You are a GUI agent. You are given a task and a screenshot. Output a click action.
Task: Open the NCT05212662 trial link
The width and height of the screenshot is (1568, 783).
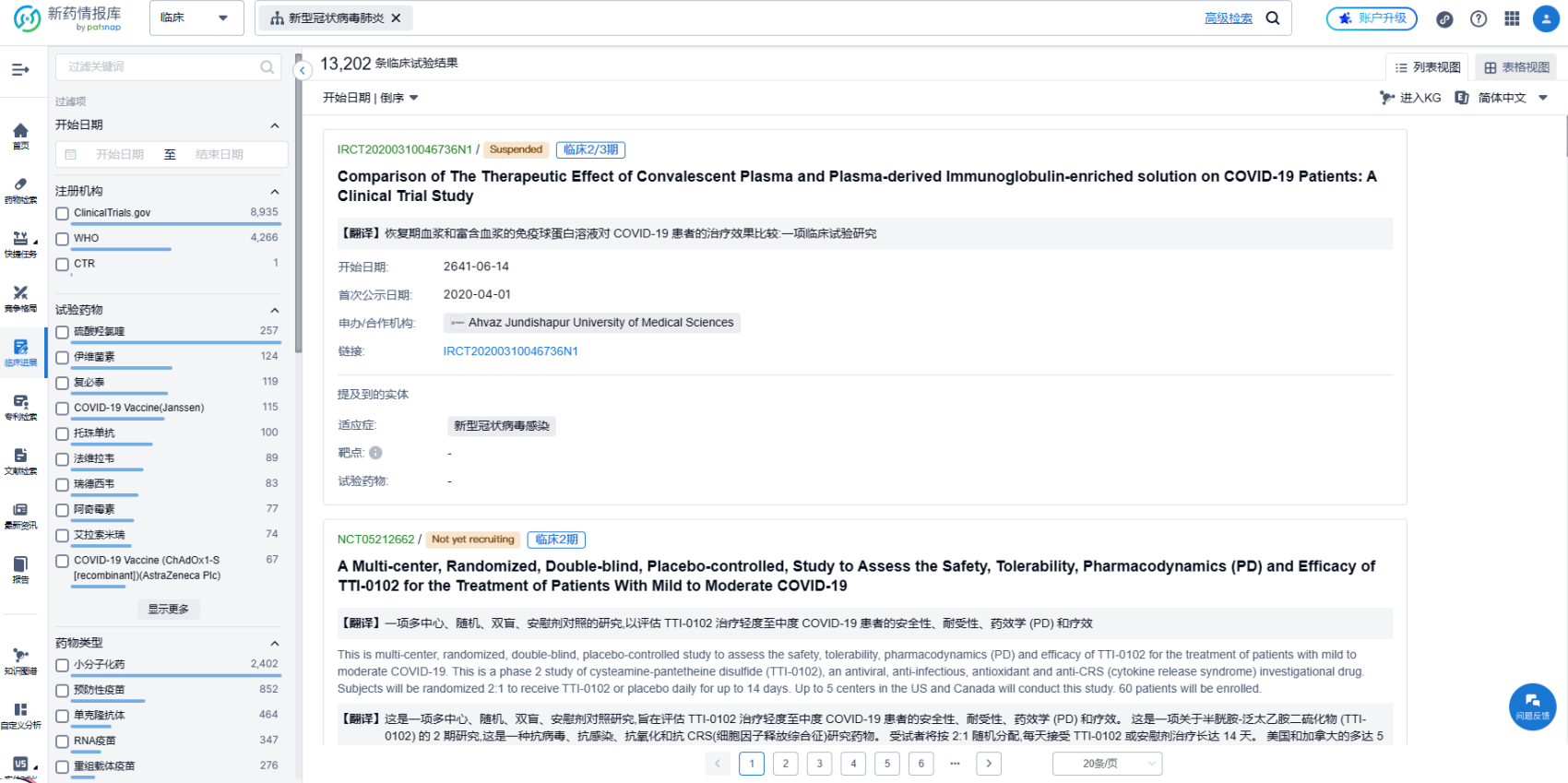click(375, 540)
